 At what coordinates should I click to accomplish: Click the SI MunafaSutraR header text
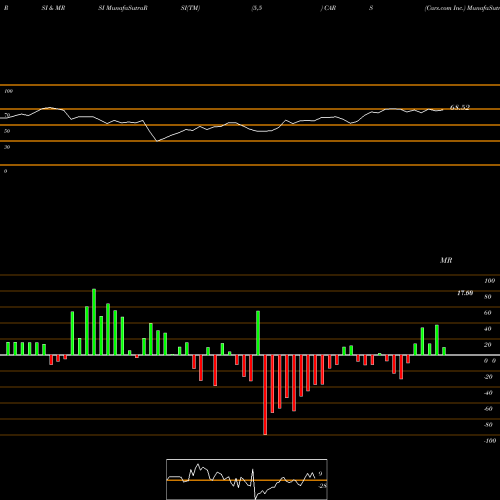pos(123,8)
